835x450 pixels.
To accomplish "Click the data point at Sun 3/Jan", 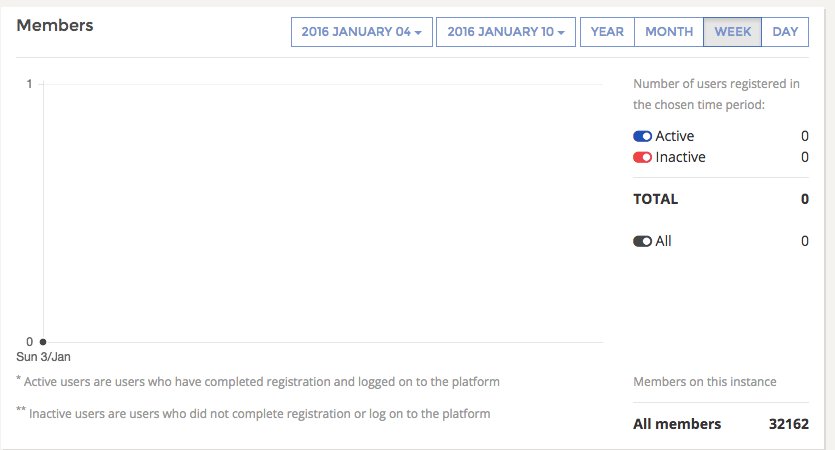I will (x=43, y=342).
